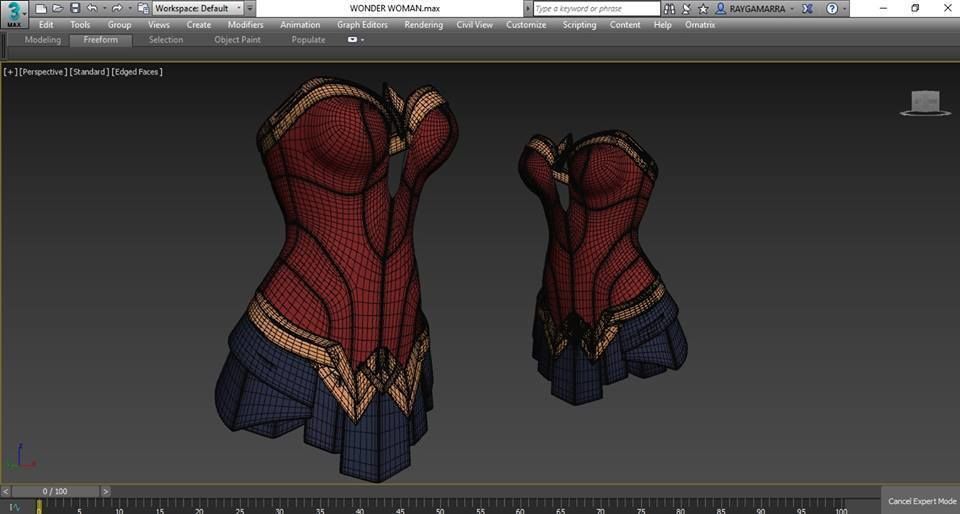
Task: Click the Help question mark icon
Action: [831, 9]
